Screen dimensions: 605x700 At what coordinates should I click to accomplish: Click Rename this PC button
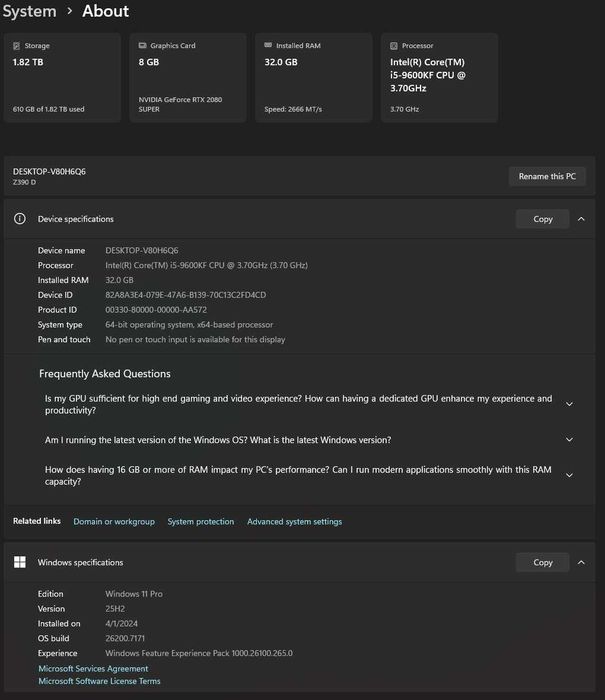point(547,176)
